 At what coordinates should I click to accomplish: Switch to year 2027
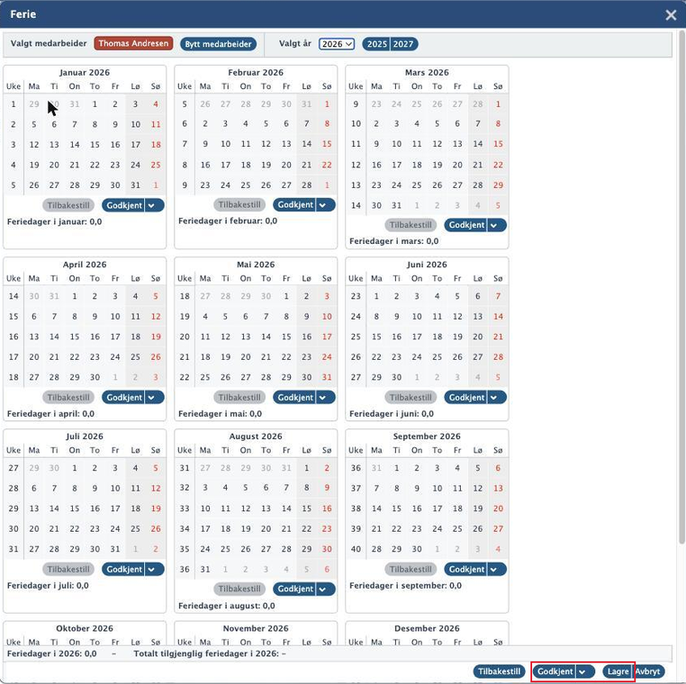(x=403, y=44)
